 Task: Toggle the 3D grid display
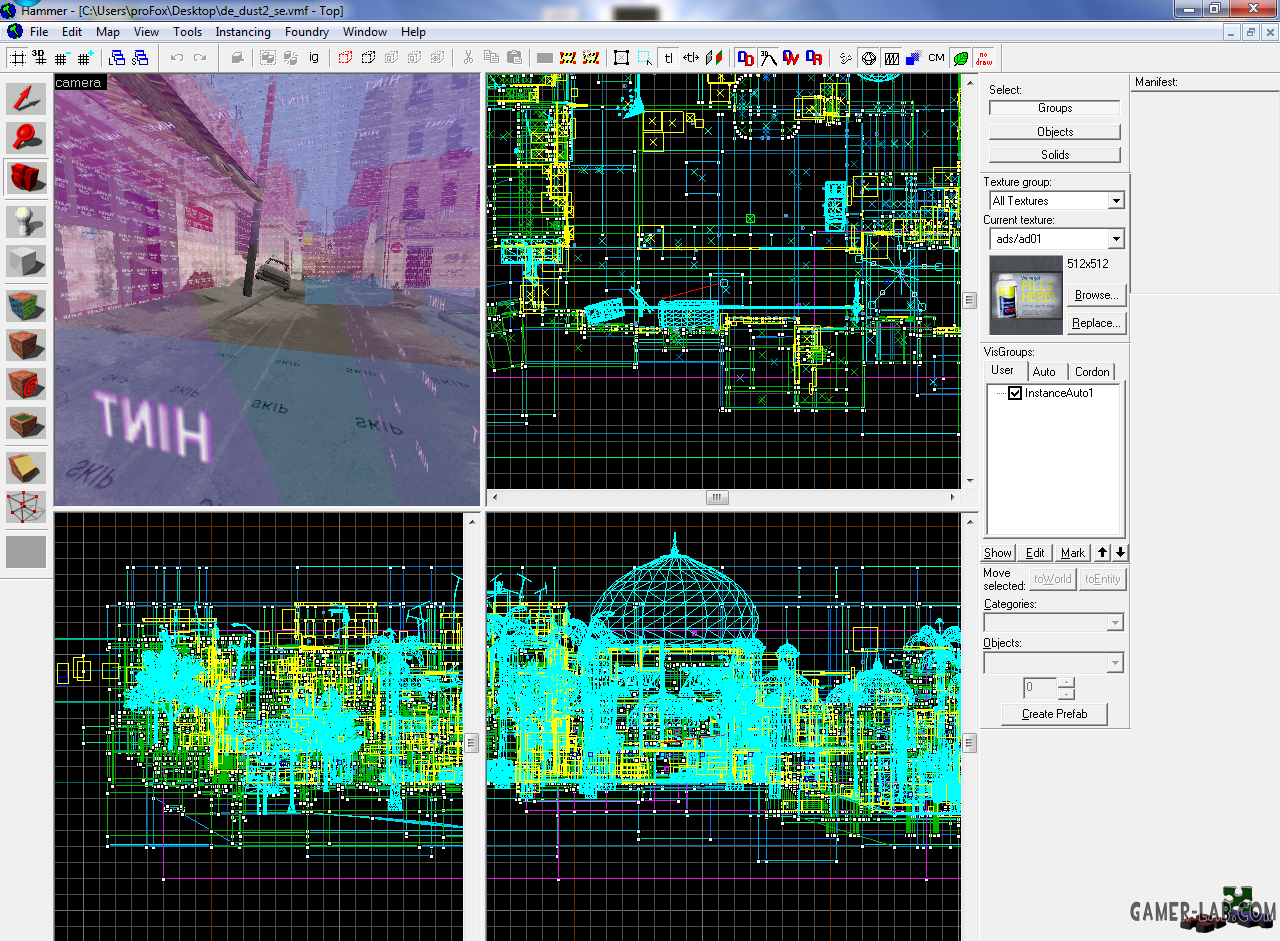39,58
